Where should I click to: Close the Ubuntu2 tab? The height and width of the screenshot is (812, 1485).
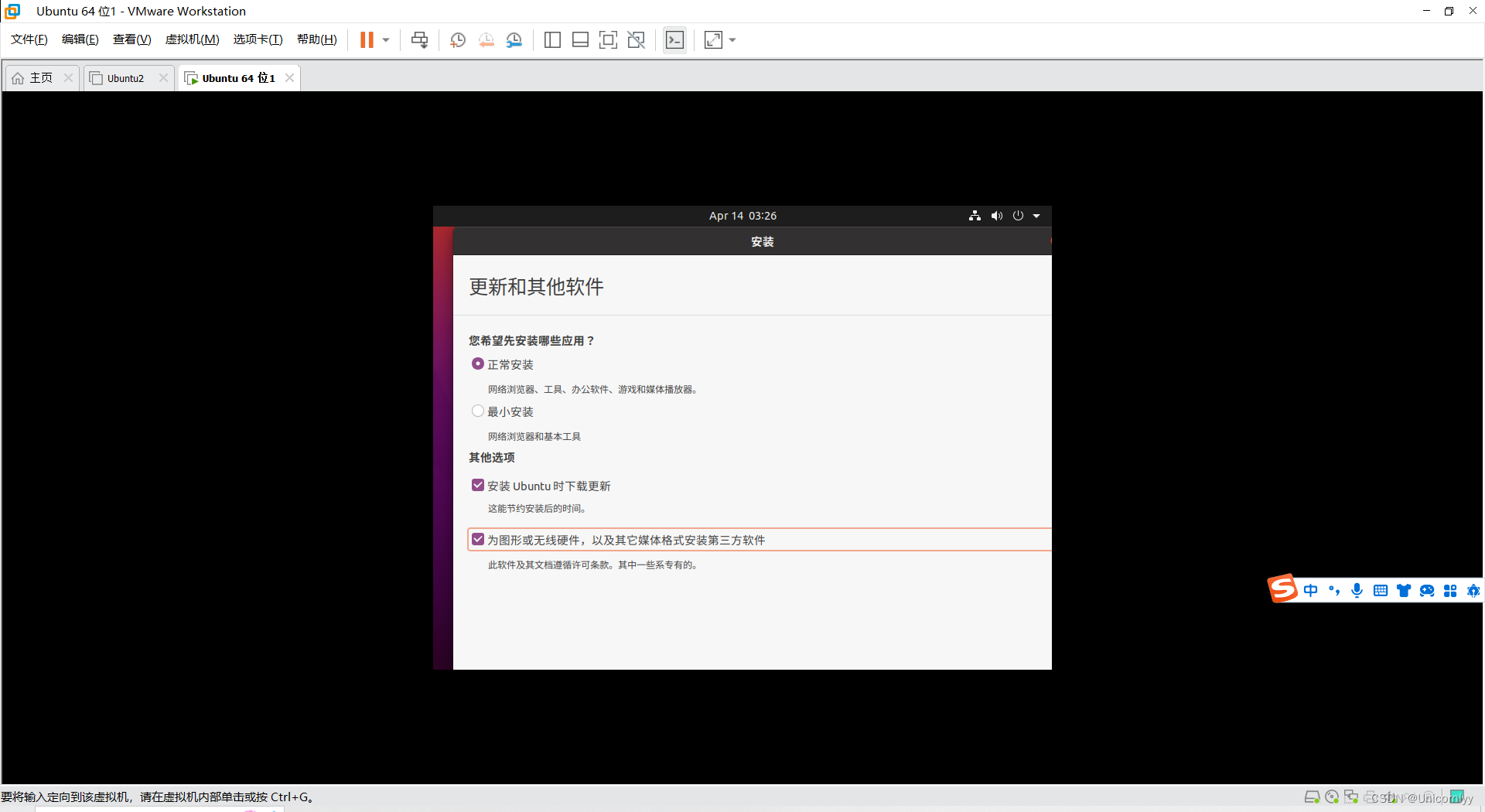click(163, 78)
